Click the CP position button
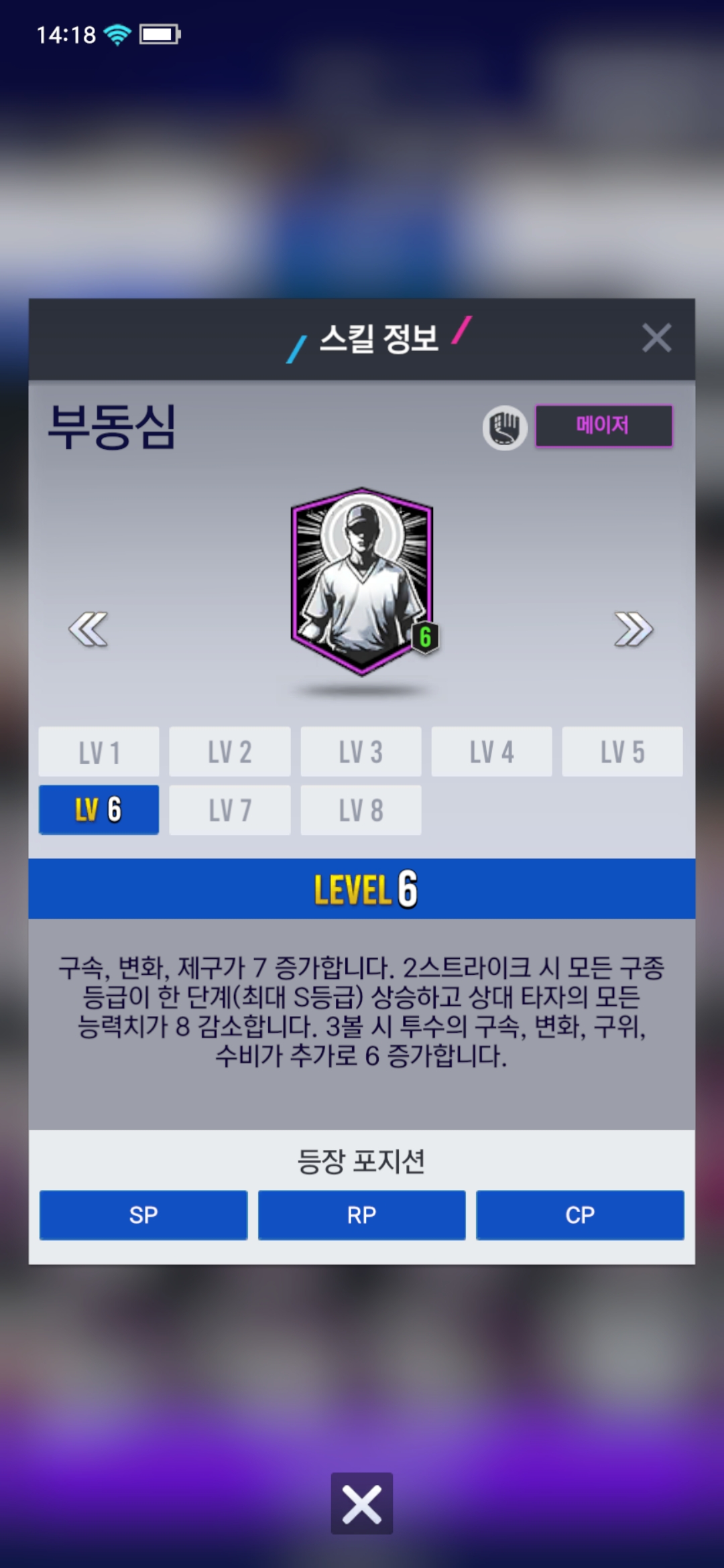Image resolution: width=724 pixels, height=1568 pixels. point(580,1215)
